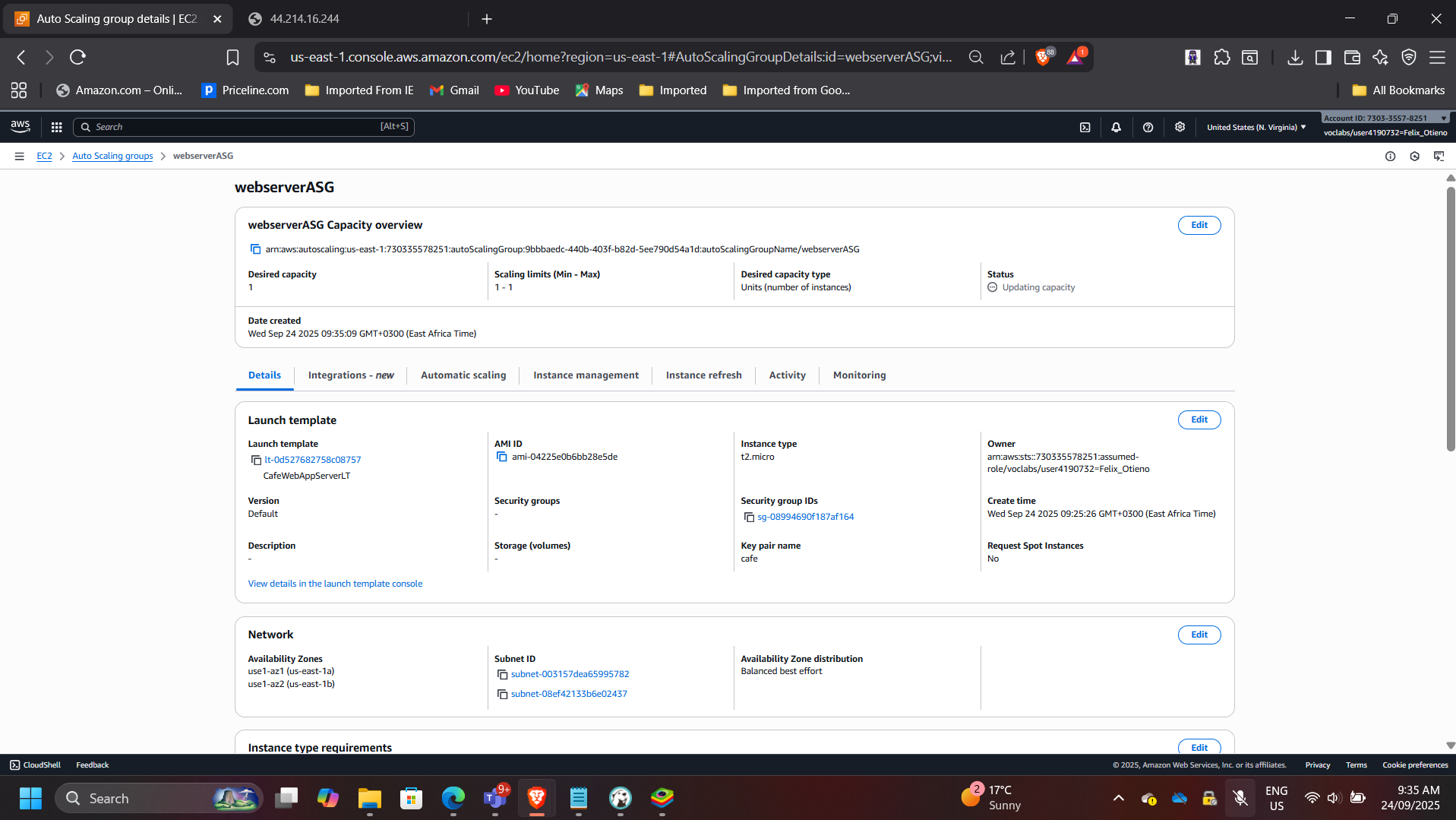Image resolution: width=1456 pixels, height=820 pixels.
Task: Open the AWS notifications bell
Action: coord(1116,127)
